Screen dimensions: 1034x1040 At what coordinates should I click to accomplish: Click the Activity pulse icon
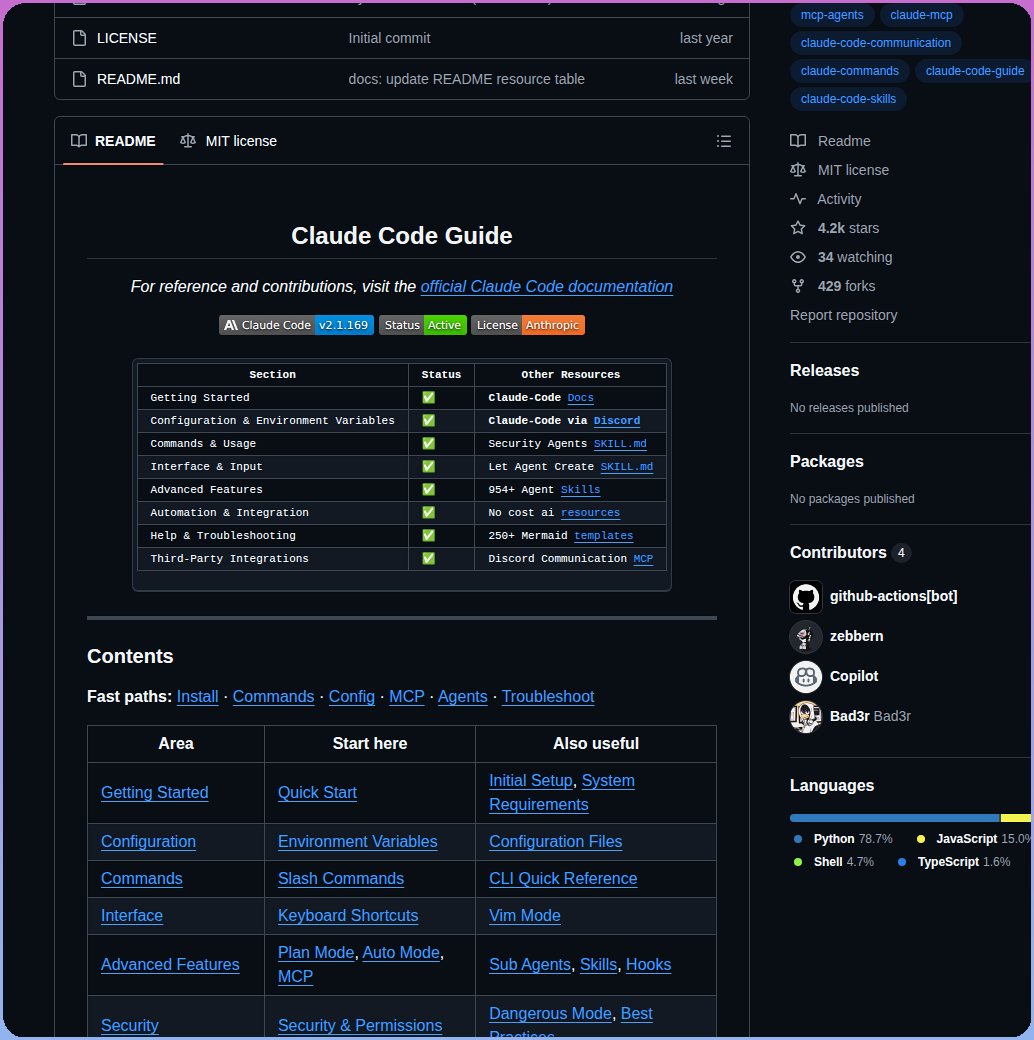click(x=798, y=199)
